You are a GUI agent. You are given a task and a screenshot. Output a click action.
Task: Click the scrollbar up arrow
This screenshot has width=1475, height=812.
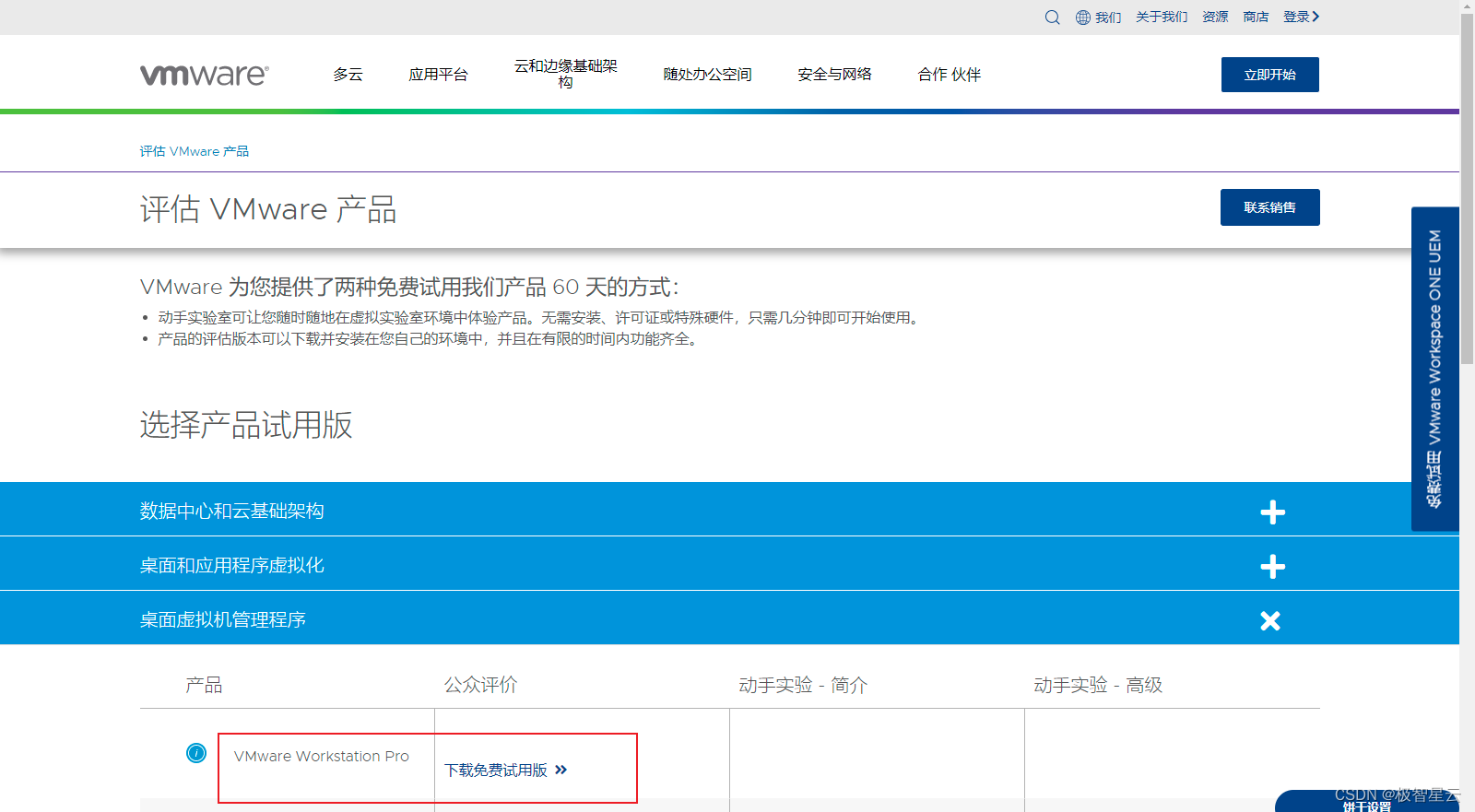1467,6
